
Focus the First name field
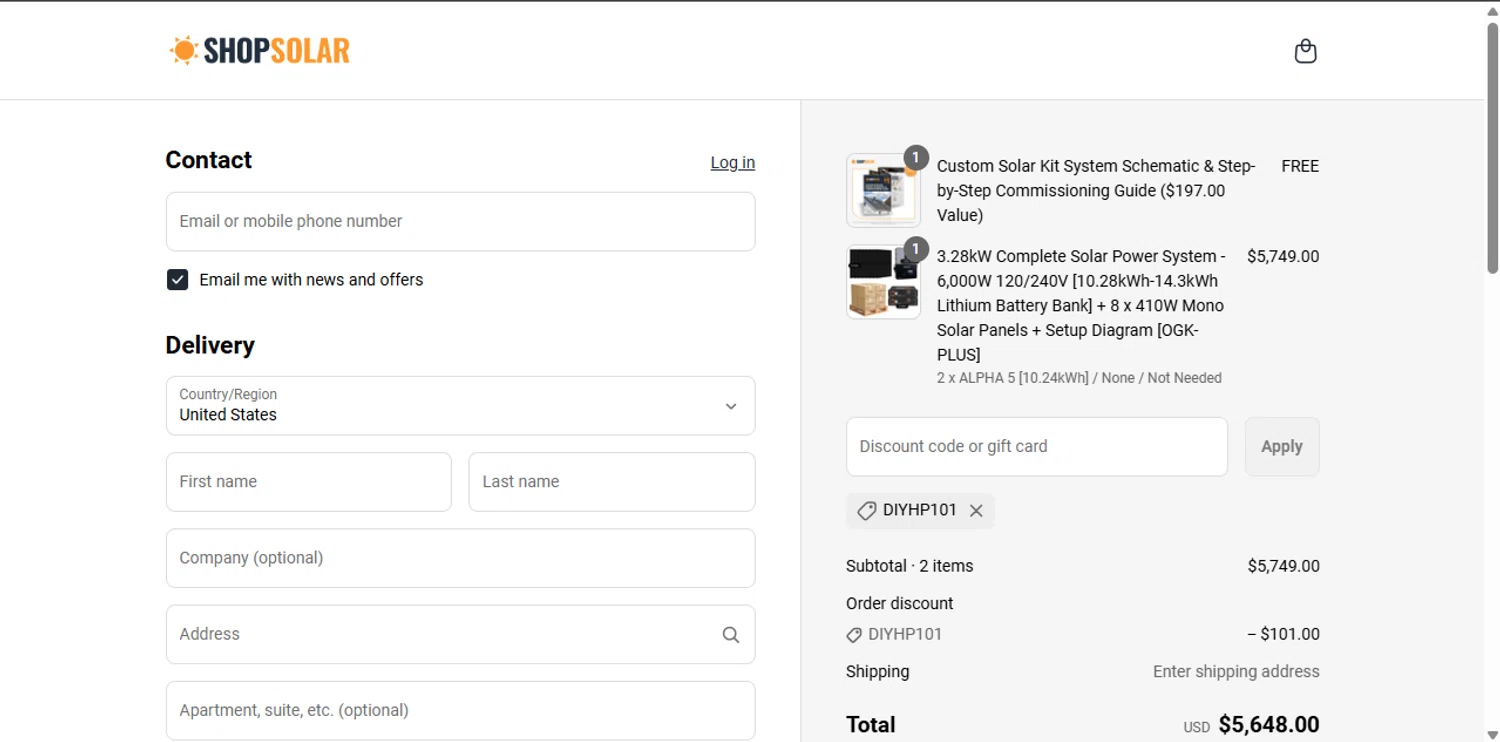click(x=309, y=482)
